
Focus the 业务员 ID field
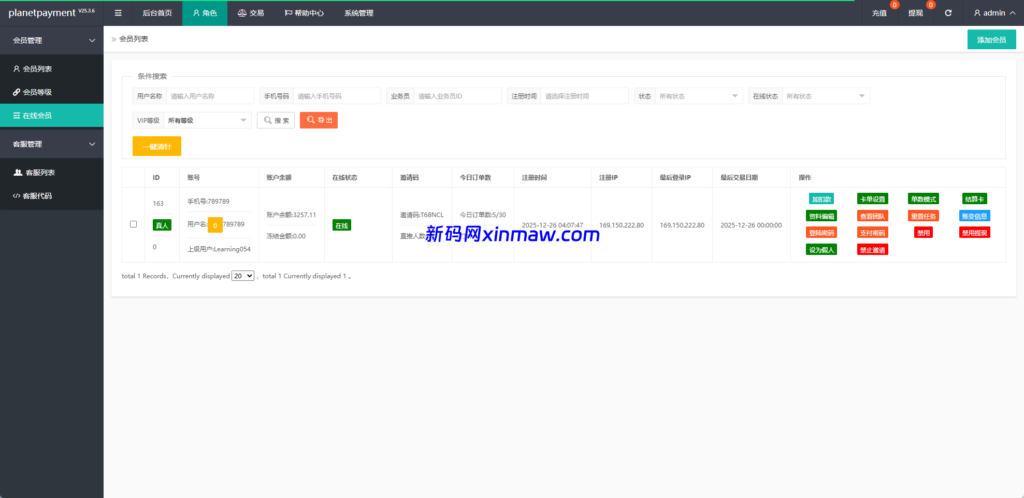pos(458,96)
